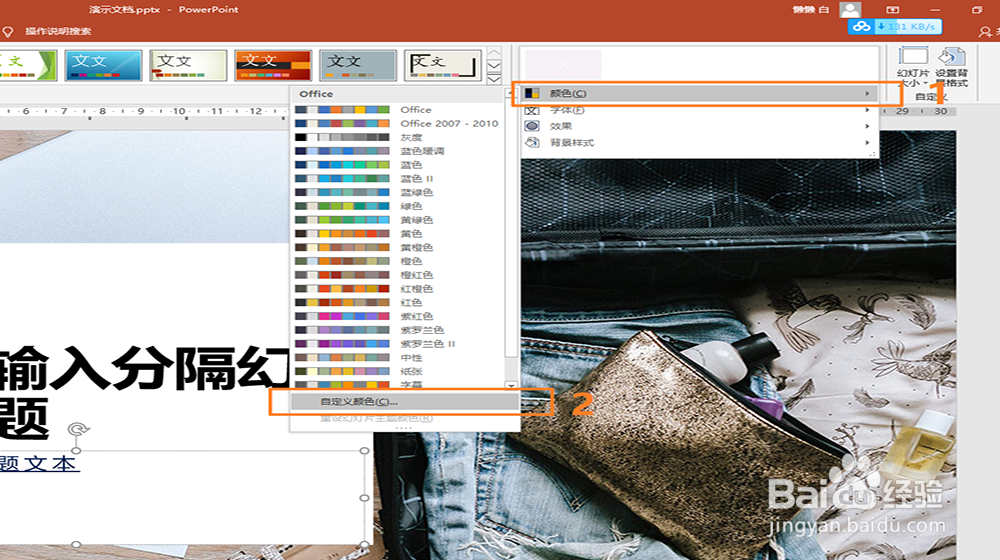The image size is (1000, 560).
Task: Pick the 蓝色 II color scheme
Action: coord(399,179)
